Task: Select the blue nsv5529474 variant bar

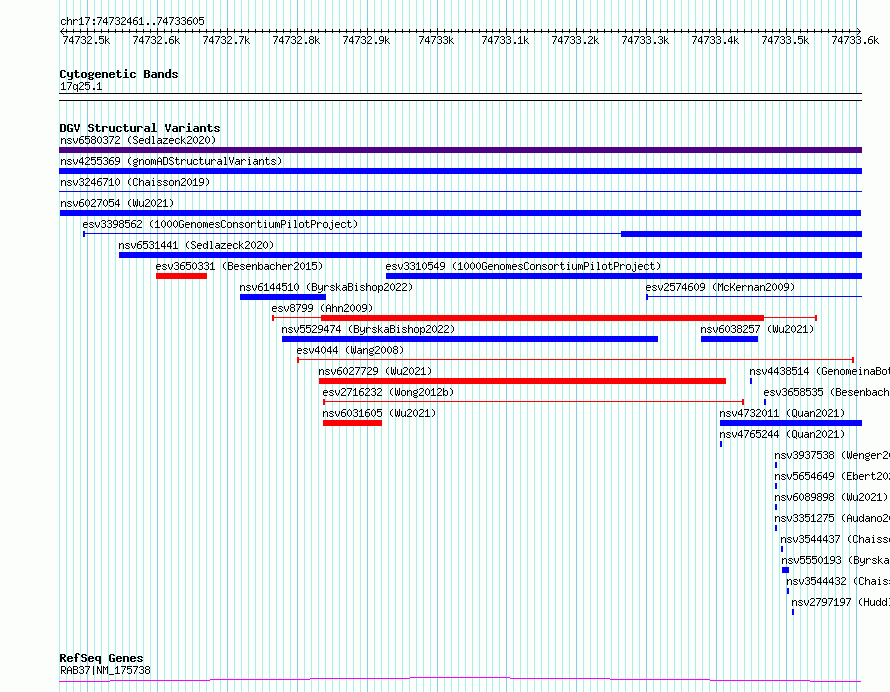Action: tap(470, 339)
